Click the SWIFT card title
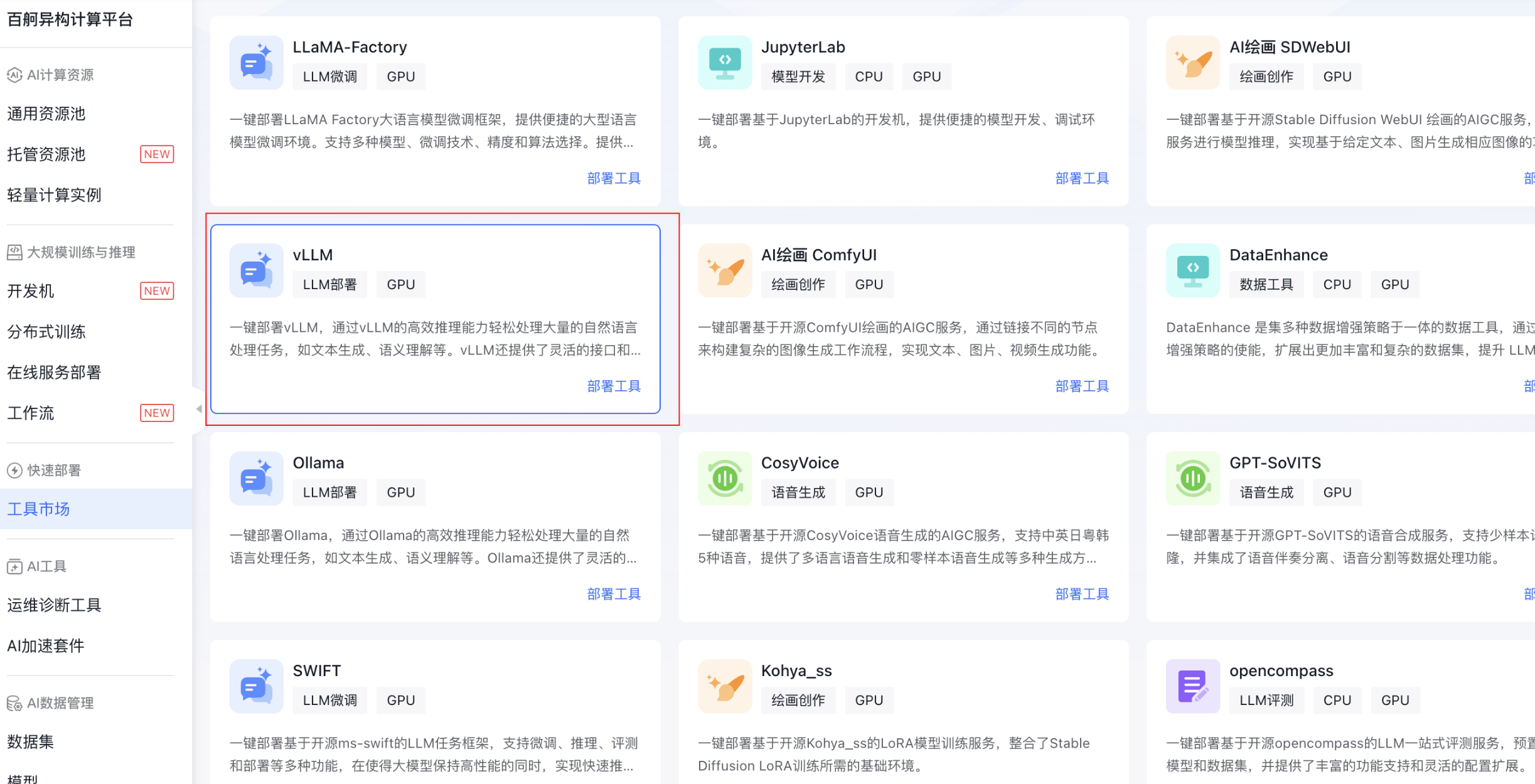 click(x=317, y=670)
